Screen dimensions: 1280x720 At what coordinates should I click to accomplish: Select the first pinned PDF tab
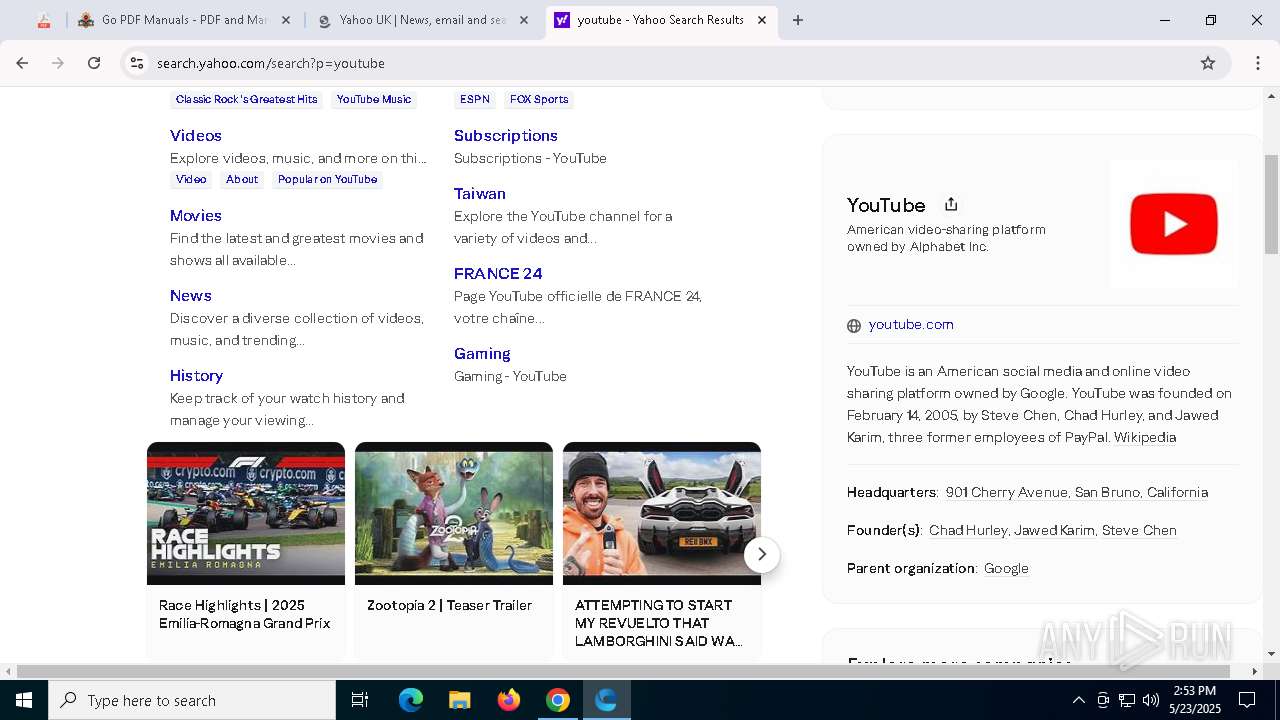coord(44,20)
